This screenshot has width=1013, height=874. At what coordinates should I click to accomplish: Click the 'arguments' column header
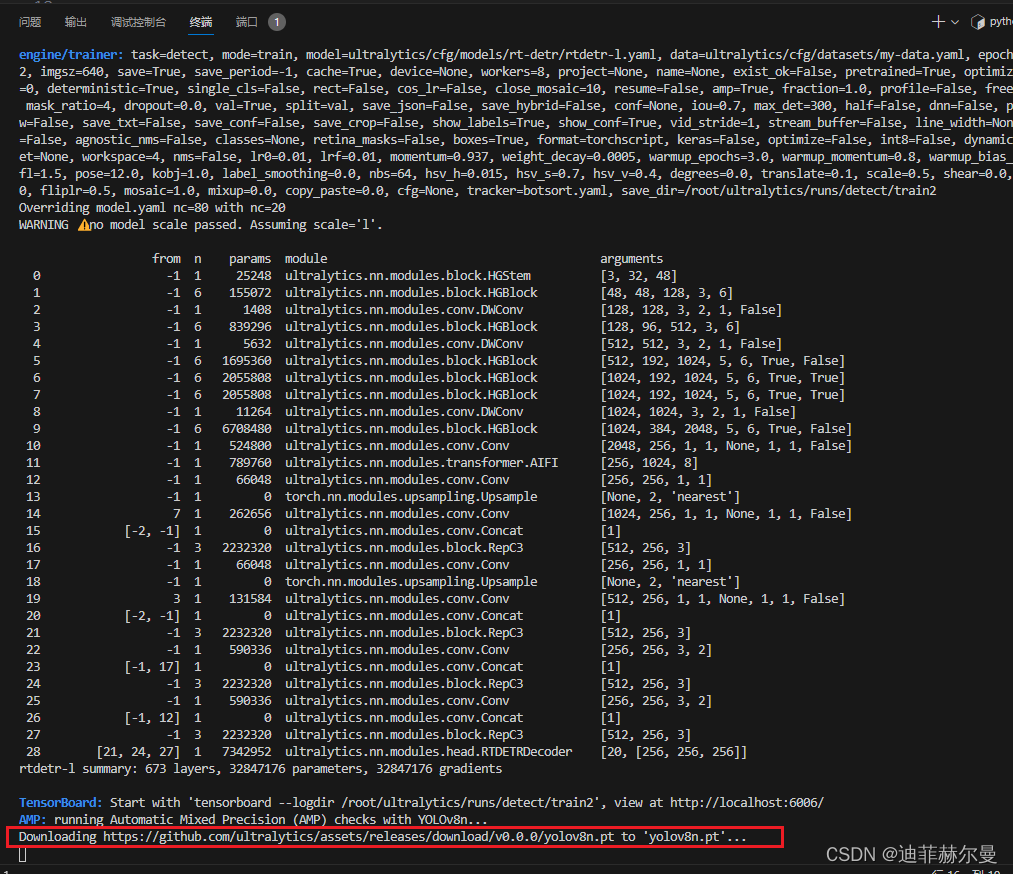631,258
